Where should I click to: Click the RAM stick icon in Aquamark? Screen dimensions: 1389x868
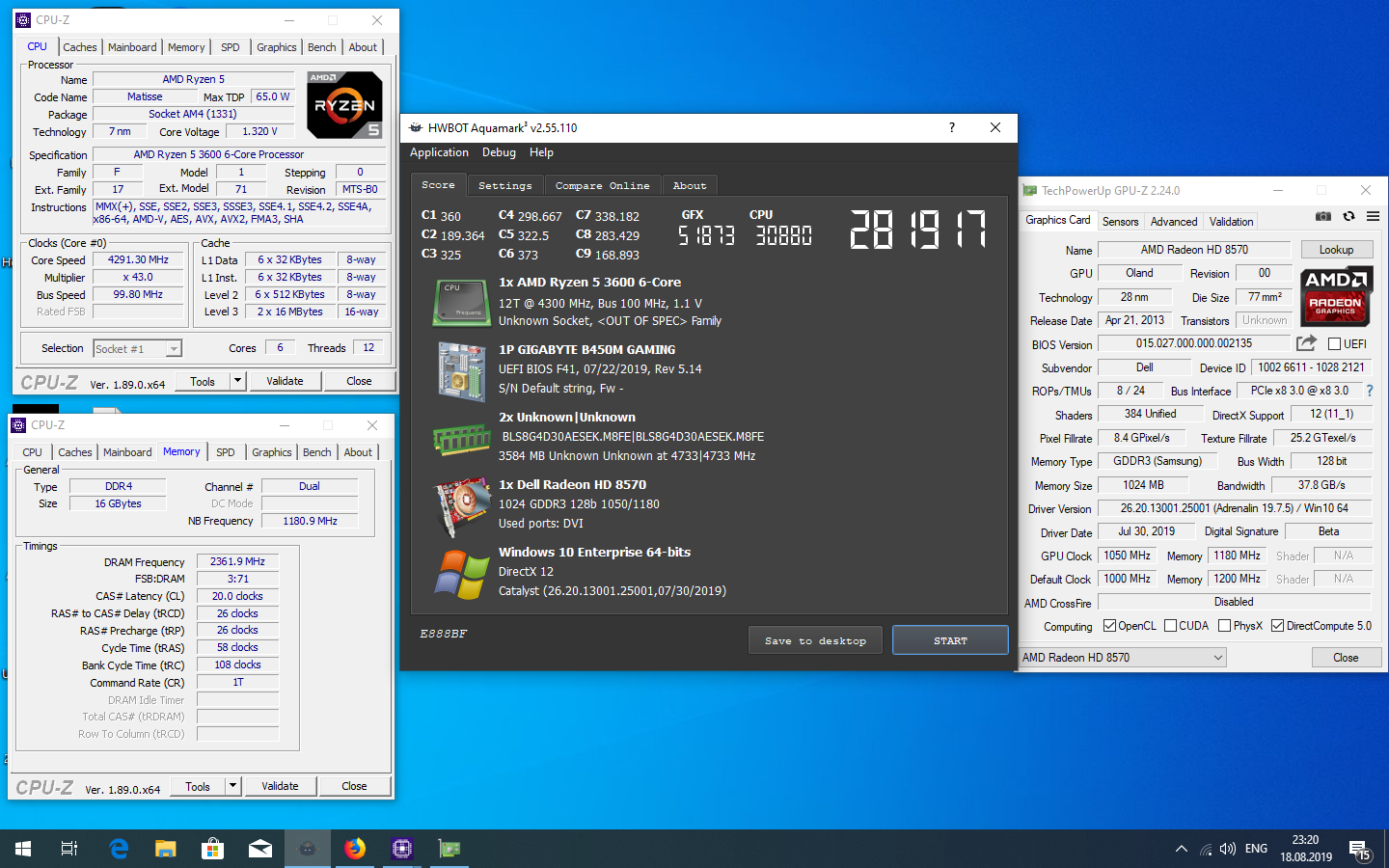click(462, 439)
